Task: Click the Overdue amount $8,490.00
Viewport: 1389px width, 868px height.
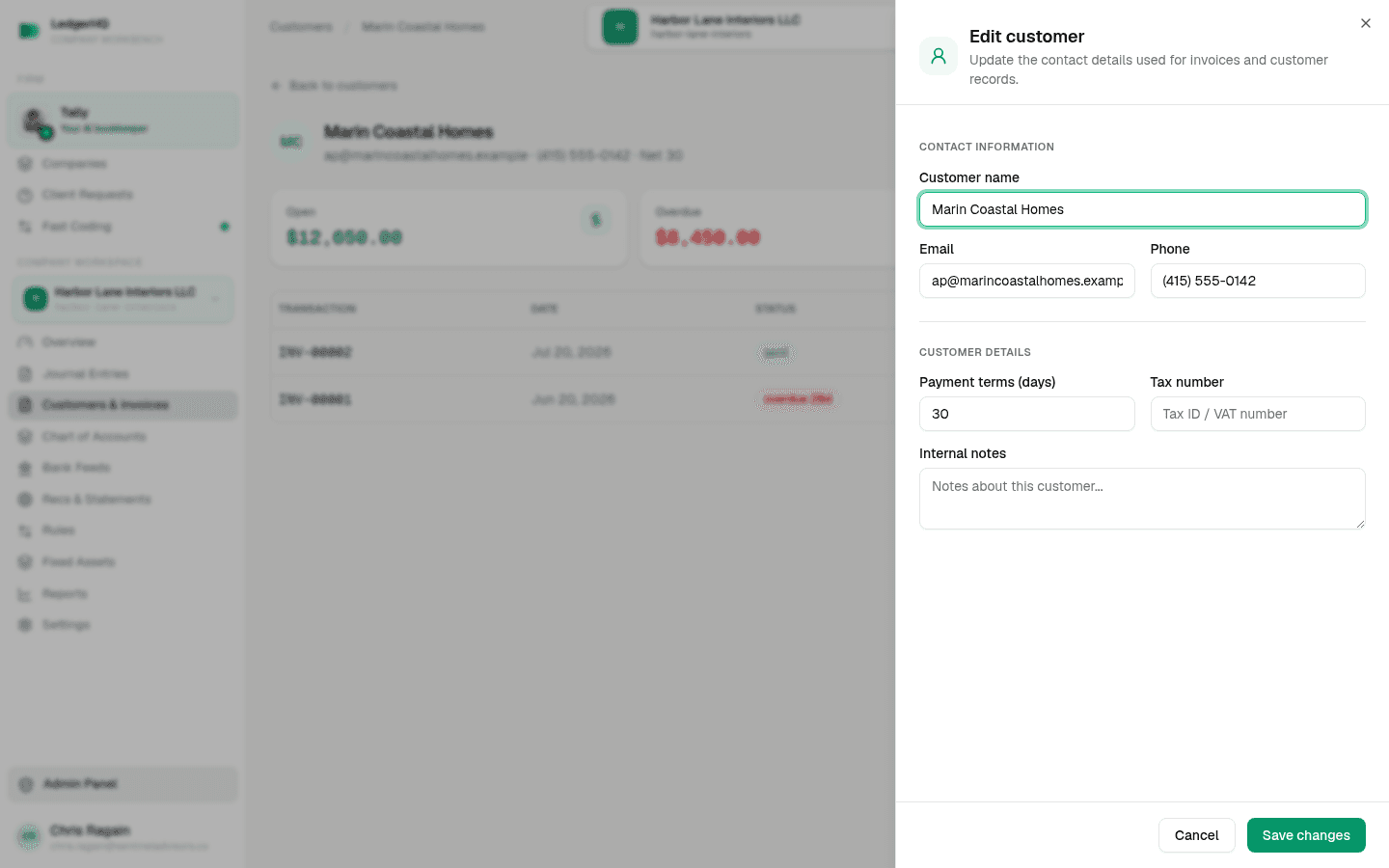Action: 708,237
